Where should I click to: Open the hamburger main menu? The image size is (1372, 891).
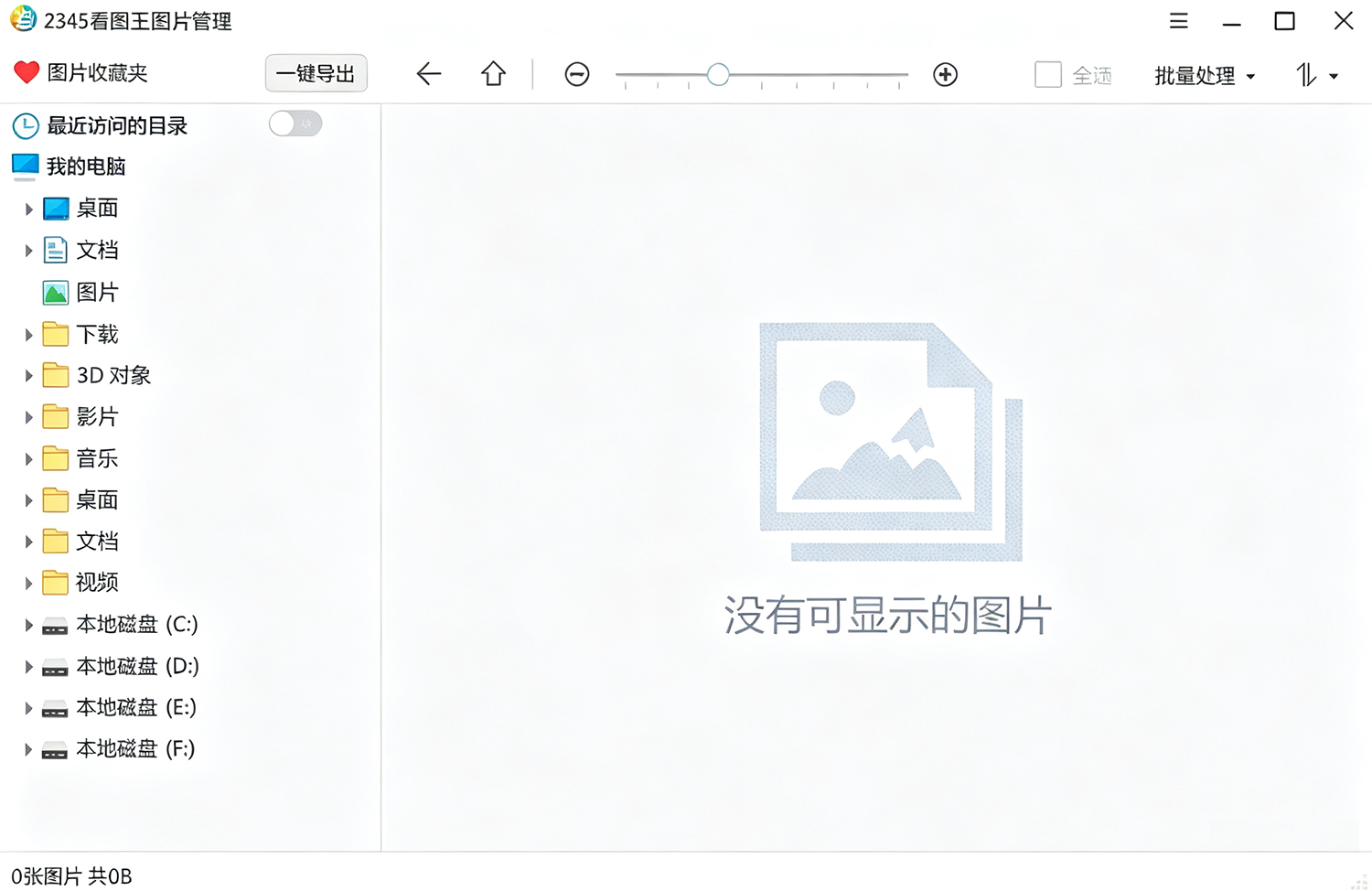(1179, 20)
